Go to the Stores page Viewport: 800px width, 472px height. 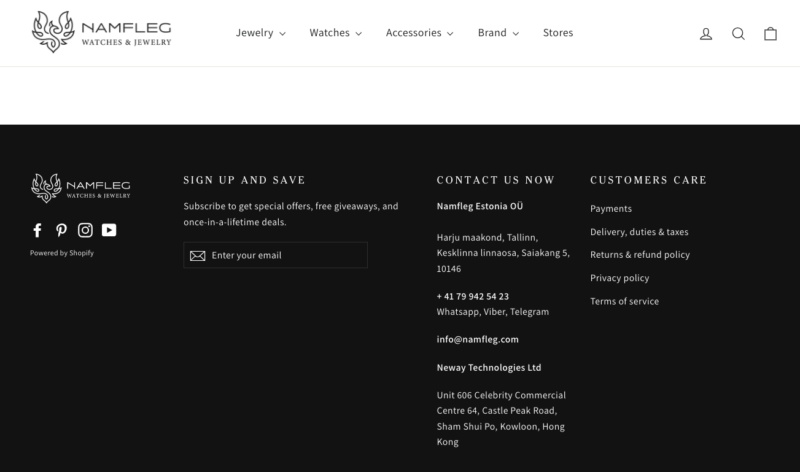tap(558, 33)
